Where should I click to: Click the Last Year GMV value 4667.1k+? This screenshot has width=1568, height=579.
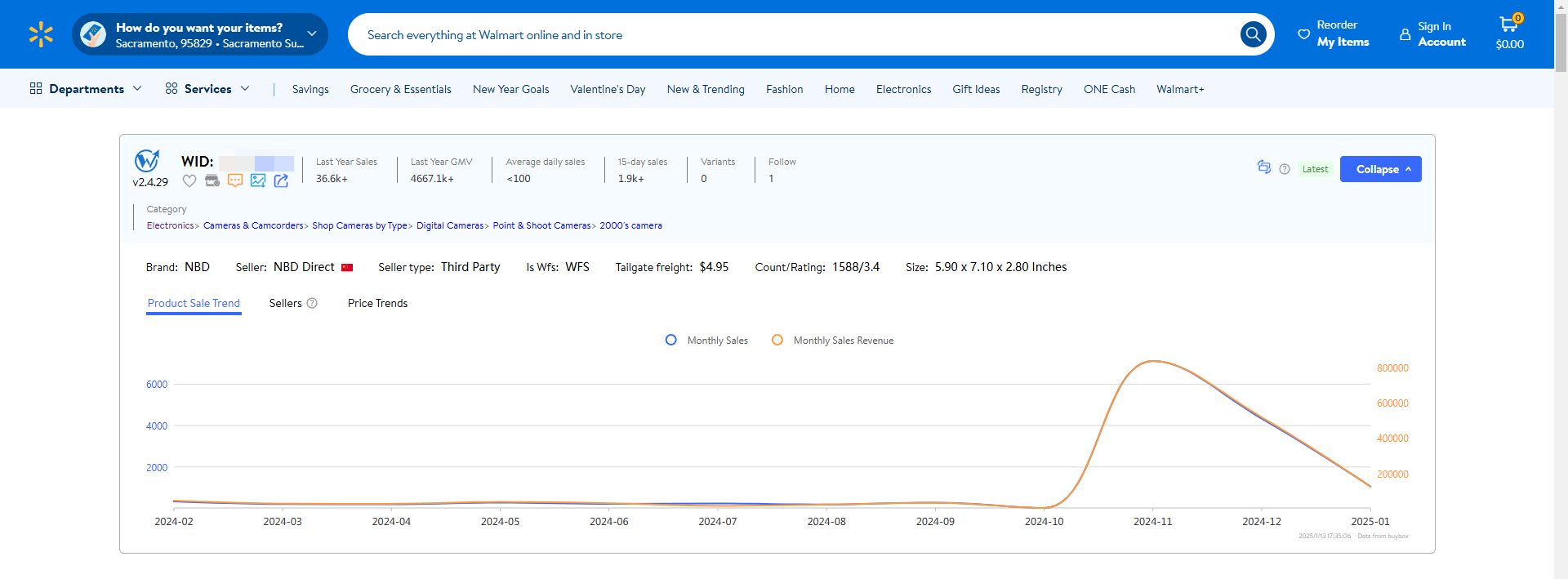point(432,179)
